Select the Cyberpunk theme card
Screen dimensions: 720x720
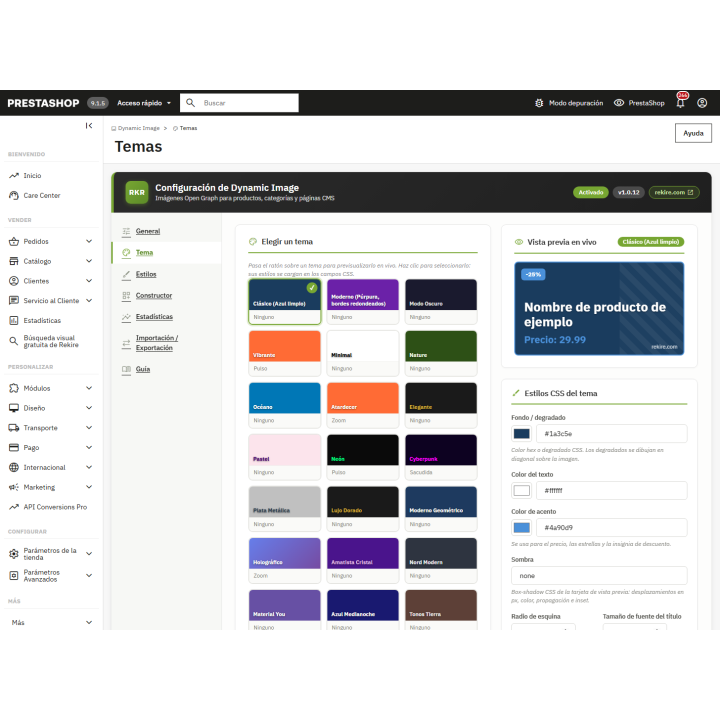click(441, 457)
